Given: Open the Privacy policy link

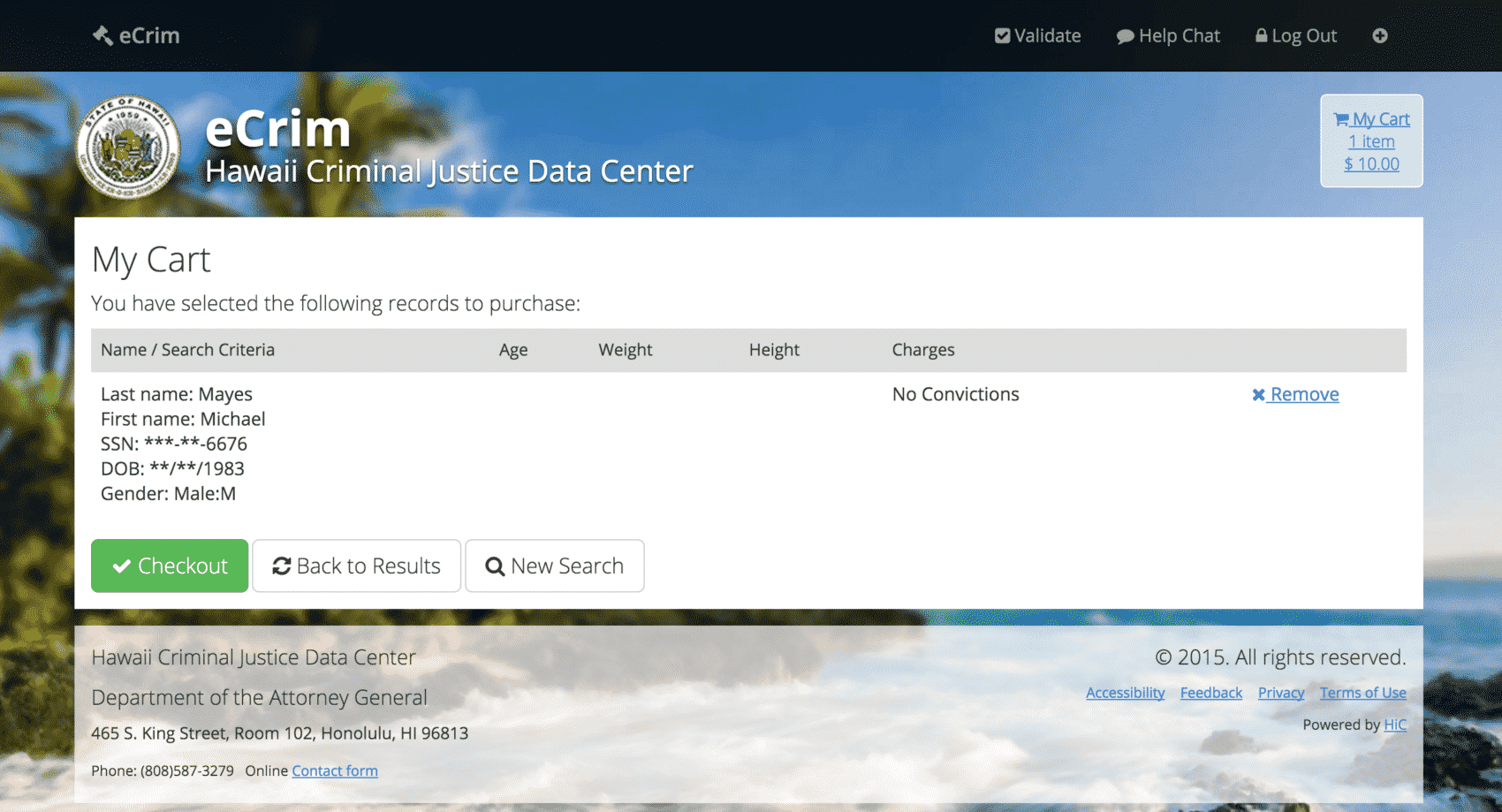Looking at the screenshot, I should coord(1280,693).
